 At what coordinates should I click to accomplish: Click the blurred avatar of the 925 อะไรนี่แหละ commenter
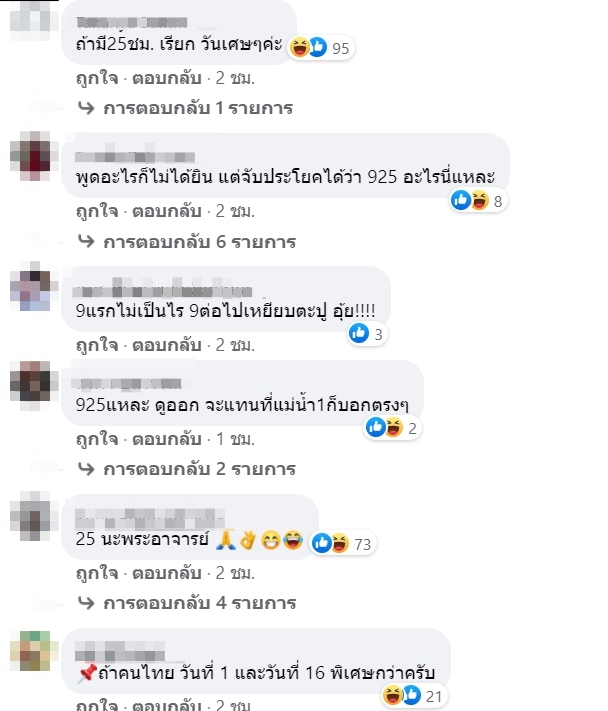[33, 156]
